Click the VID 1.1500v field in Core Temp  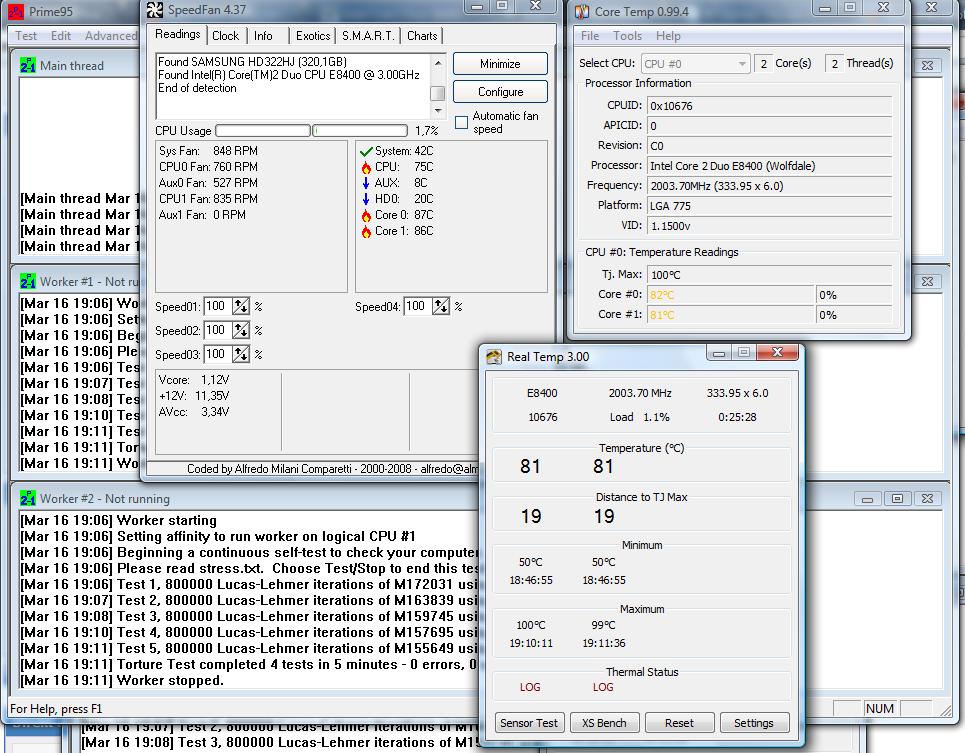[x=769, y=226]
